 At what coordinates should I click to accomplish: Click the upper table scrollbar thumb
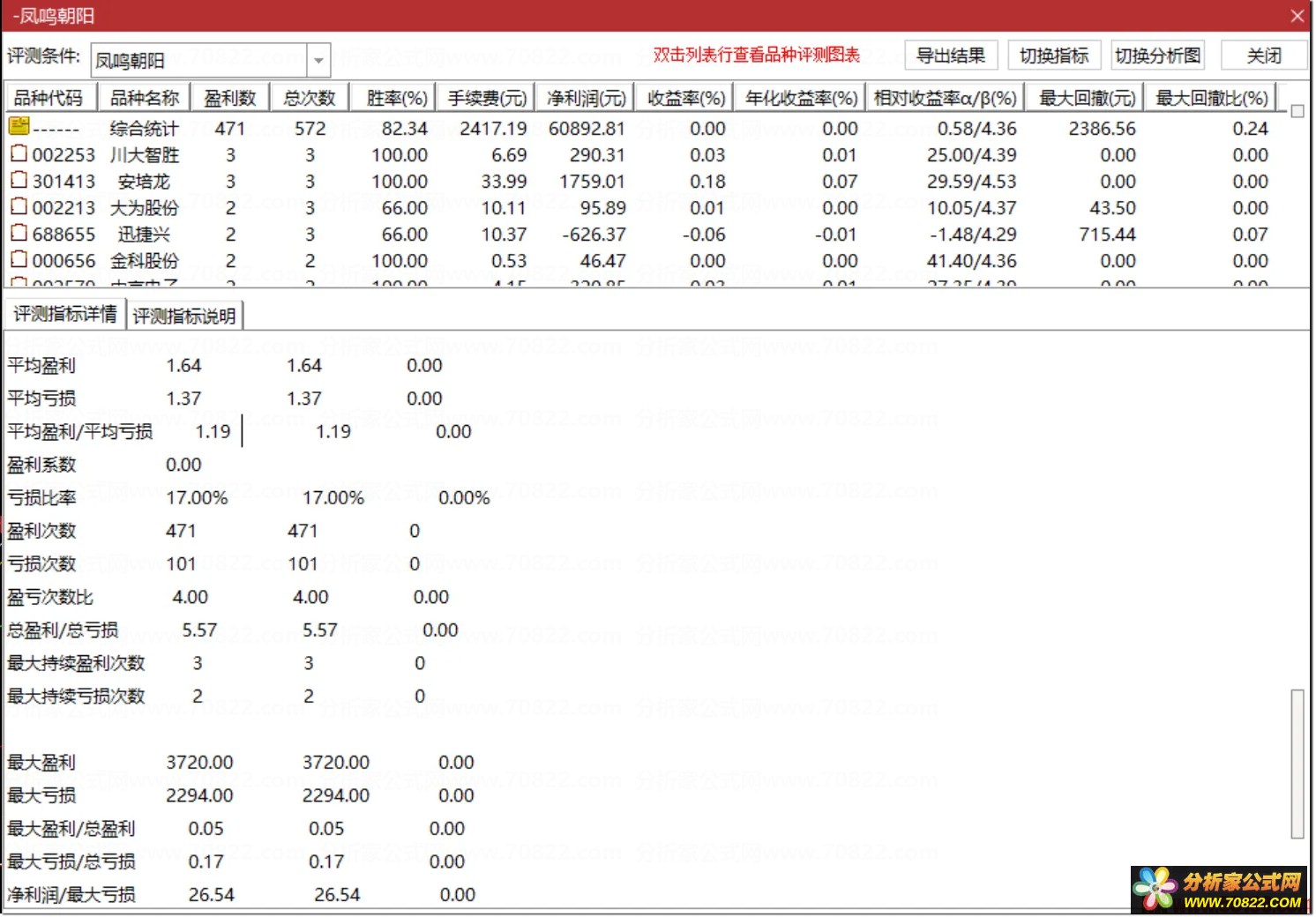[x=1297, y=111]
